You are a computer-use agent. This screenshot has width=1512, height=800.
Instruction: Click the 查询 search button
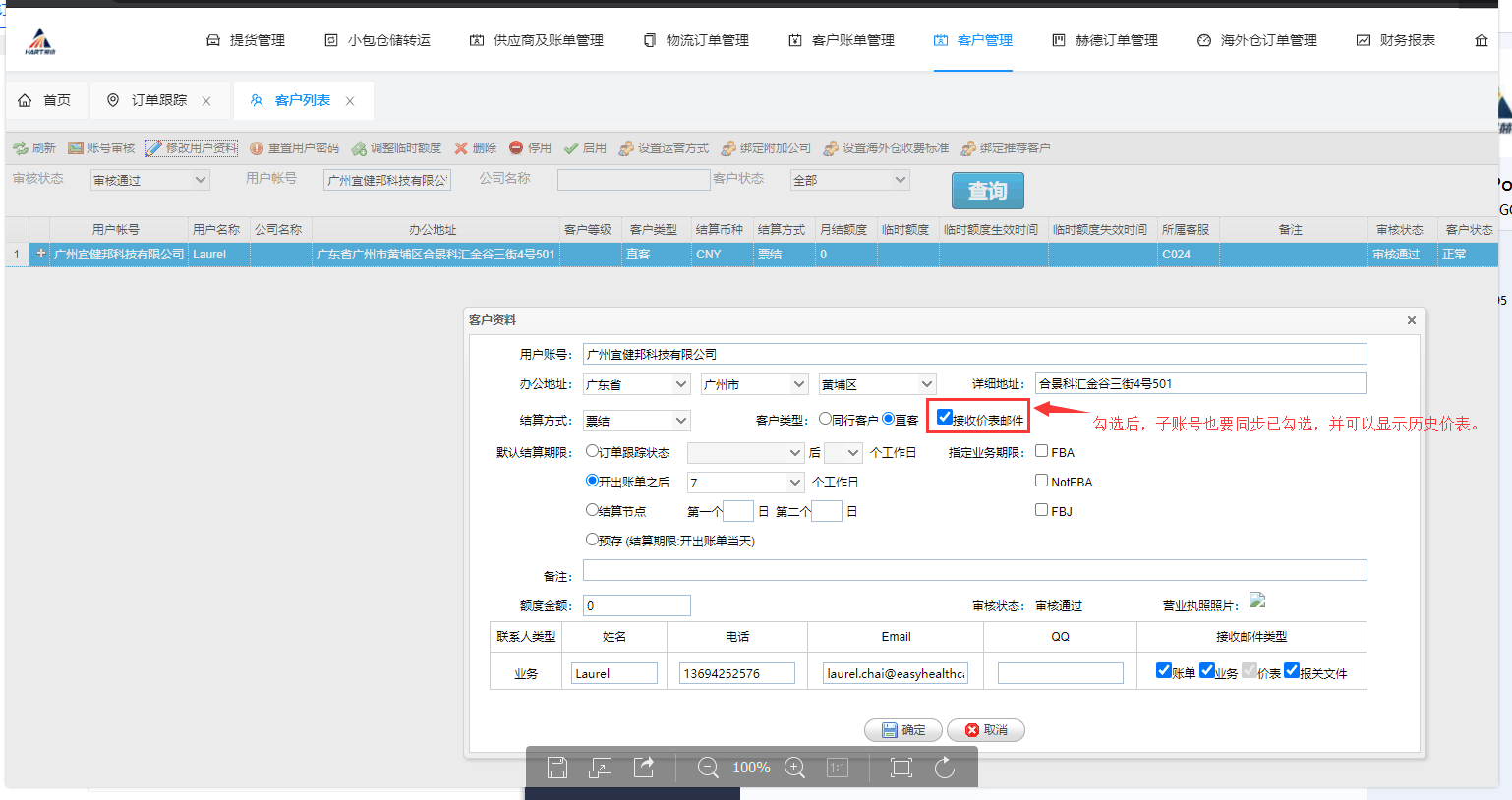pyautogui.click(x=987, y=189)
